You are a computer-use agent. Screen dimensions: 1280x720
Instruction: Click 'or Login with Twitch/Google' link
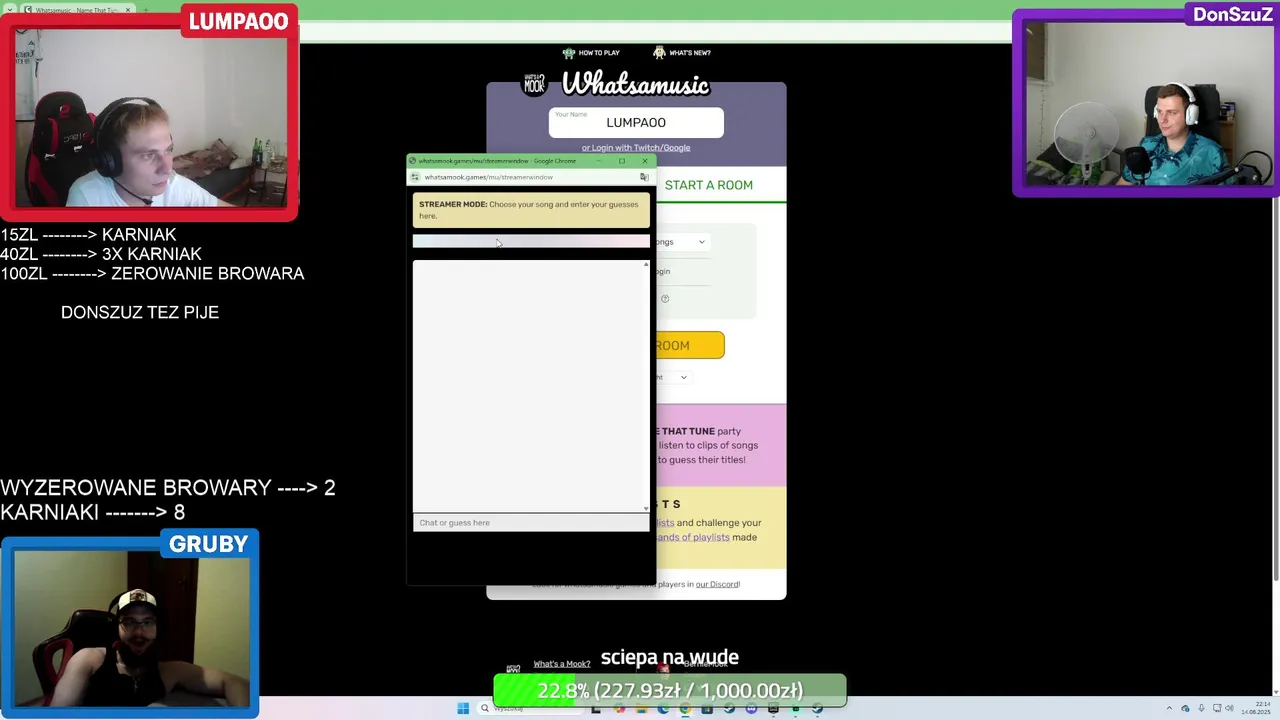tap(636, 148)
